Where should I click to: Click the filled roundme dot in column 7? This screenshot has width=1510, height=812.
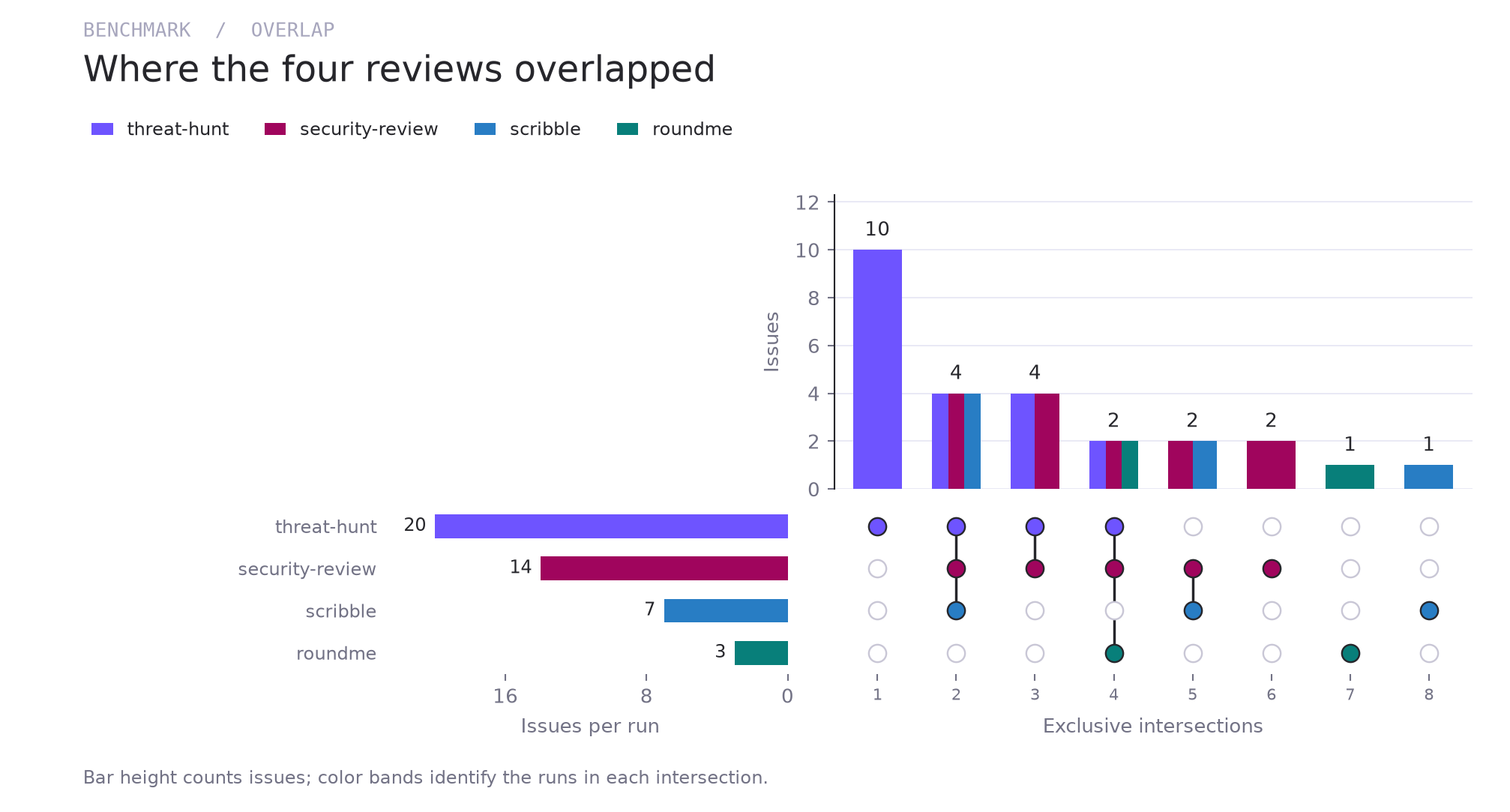(1350, 653)
